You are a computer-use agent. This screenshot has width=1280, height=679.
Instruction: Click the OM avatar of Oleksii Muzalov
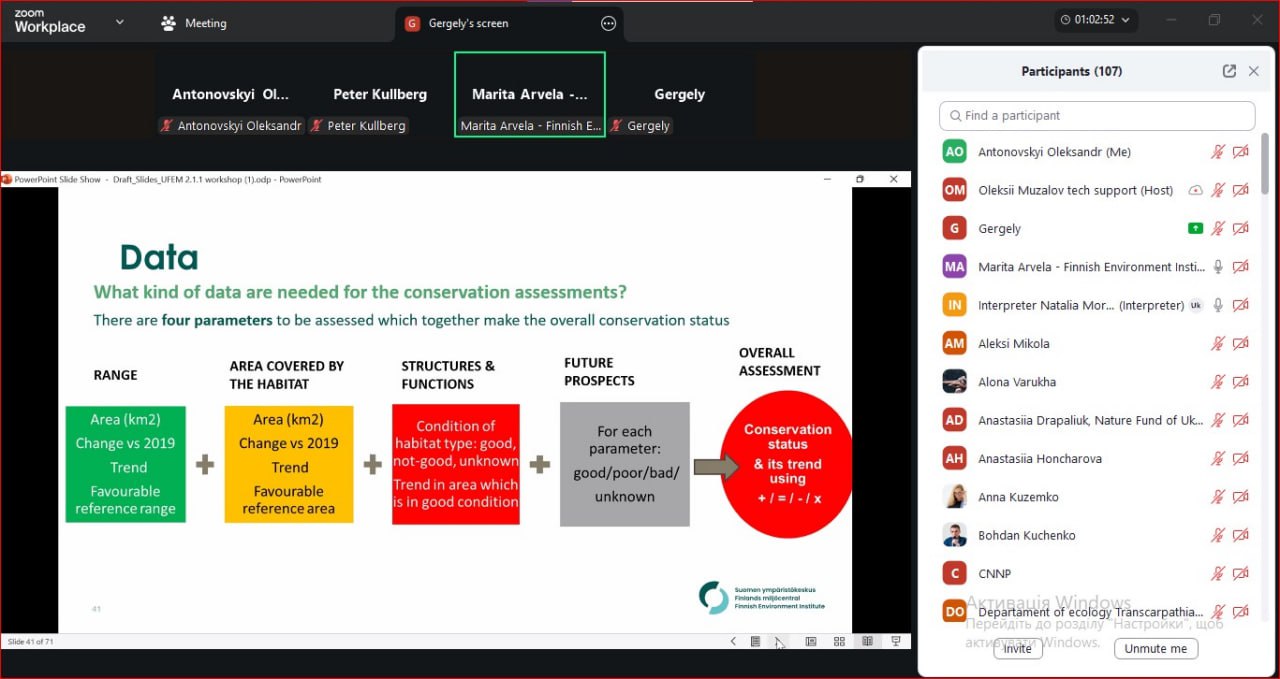coord(955,190)
